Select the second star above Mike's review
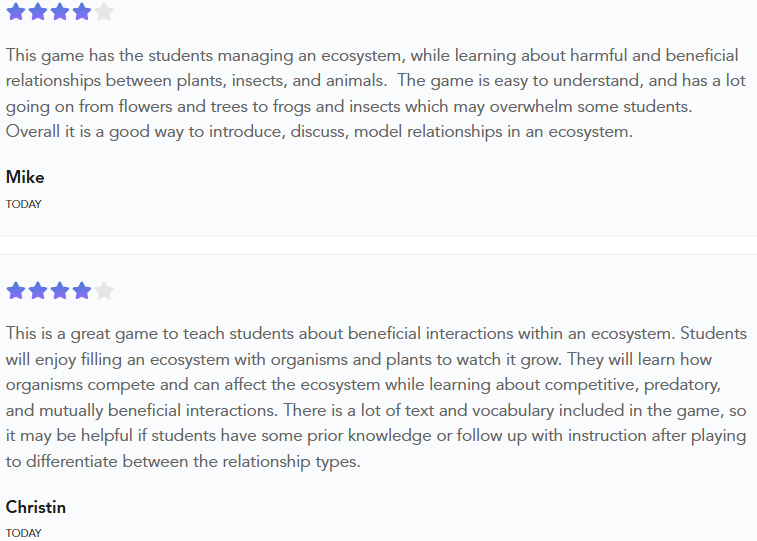The image size is (757, 541). click(38, 12)
